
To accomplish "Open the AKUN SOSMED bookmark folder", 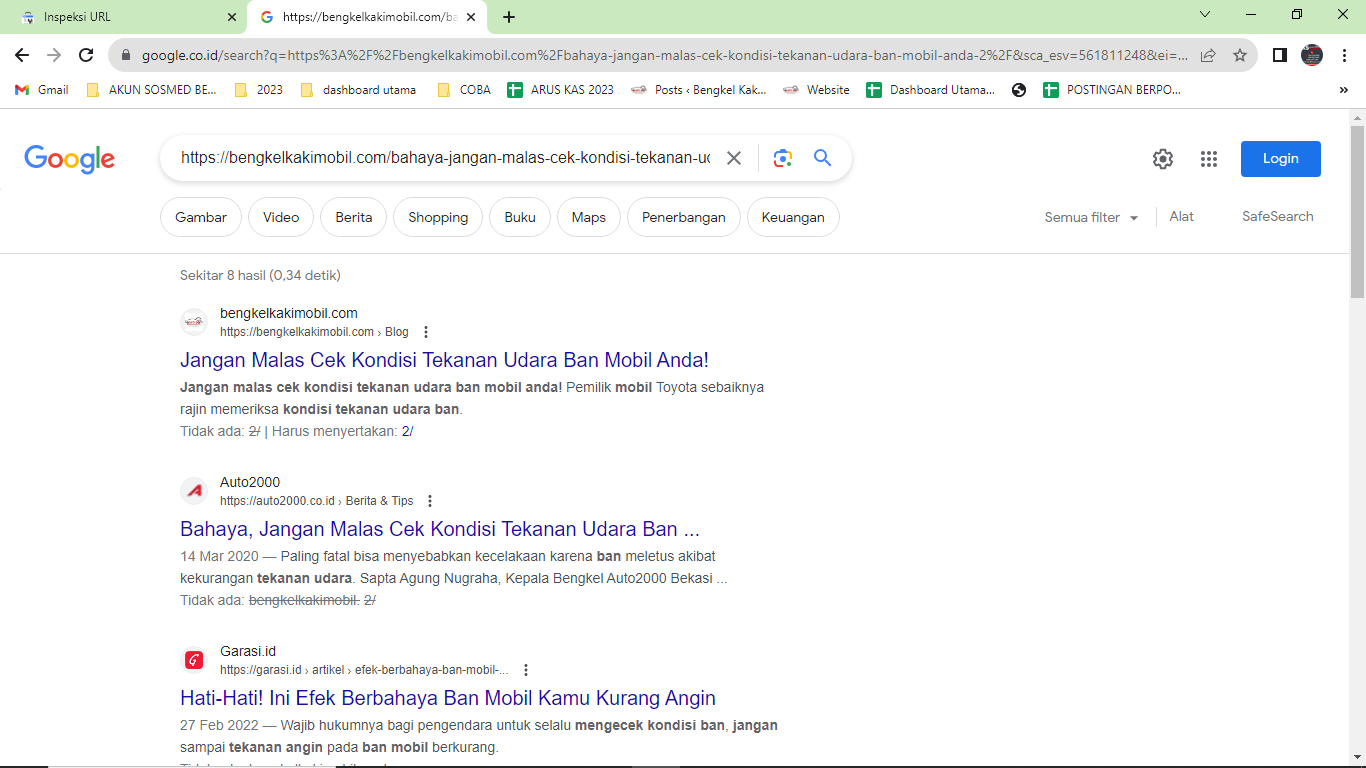I will pos(152,90).
